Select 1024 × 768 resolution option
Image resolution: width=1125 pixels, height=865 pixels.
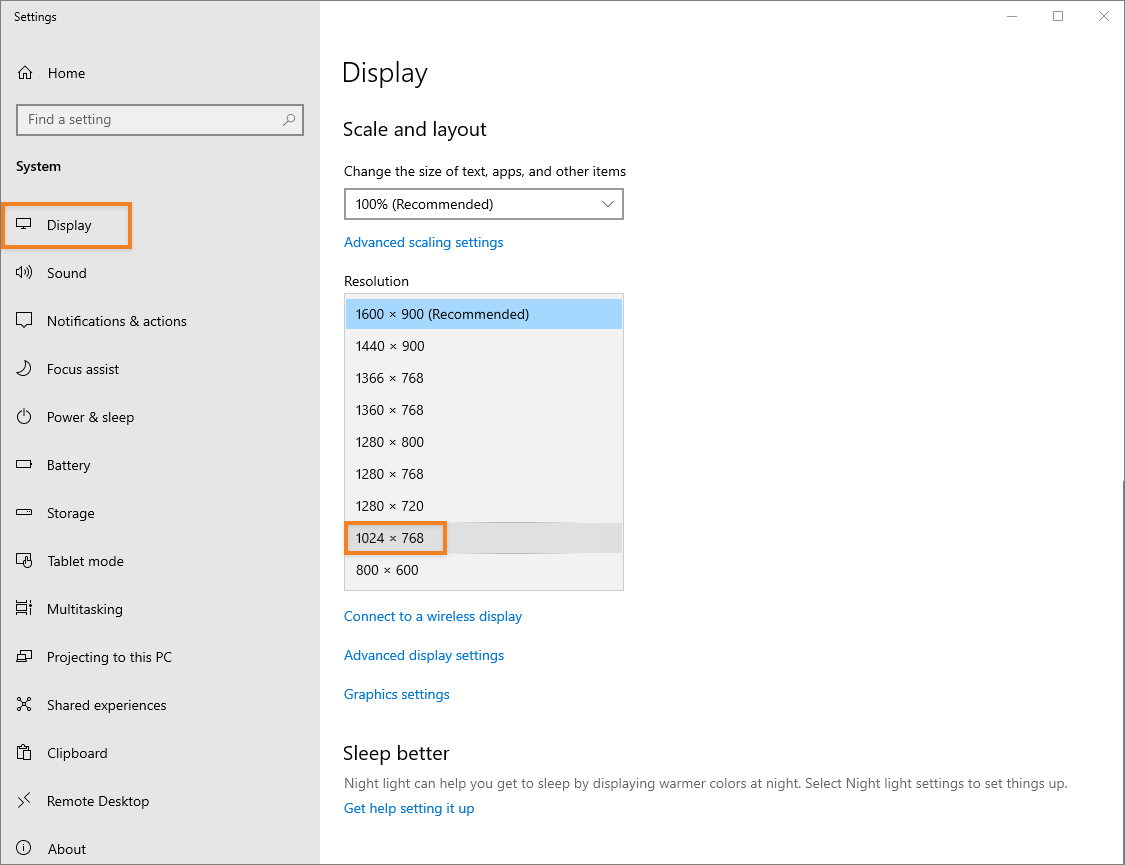point(390,538)
